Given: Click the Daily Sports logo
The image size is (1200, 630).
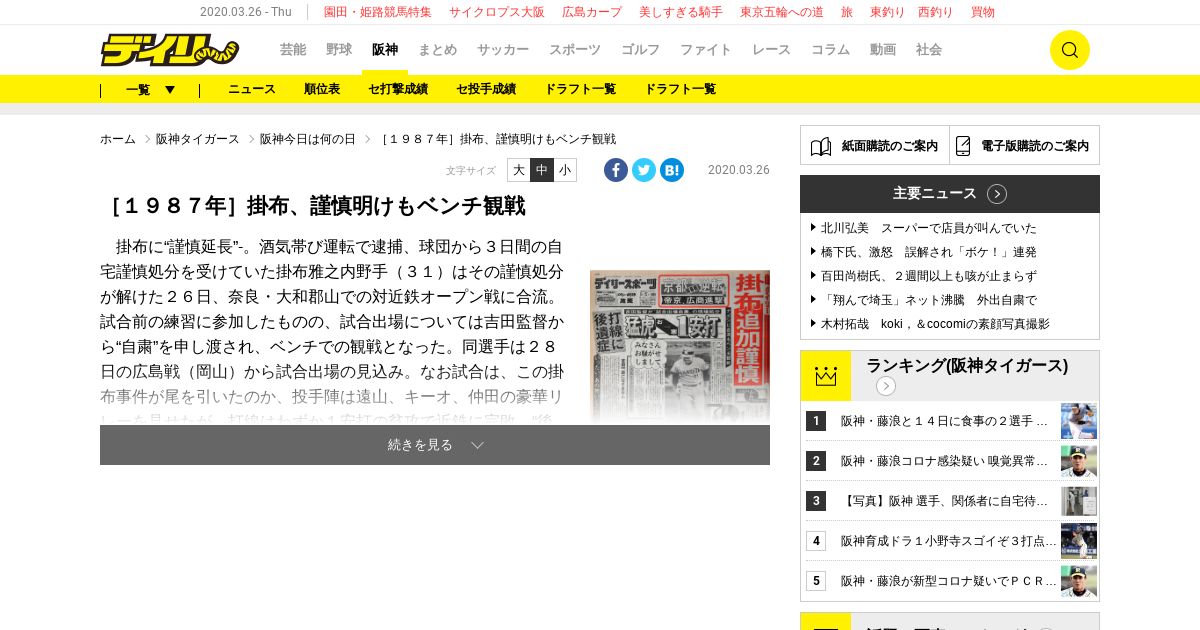Looking at the screenshot, I should click(x=169, y=50).
